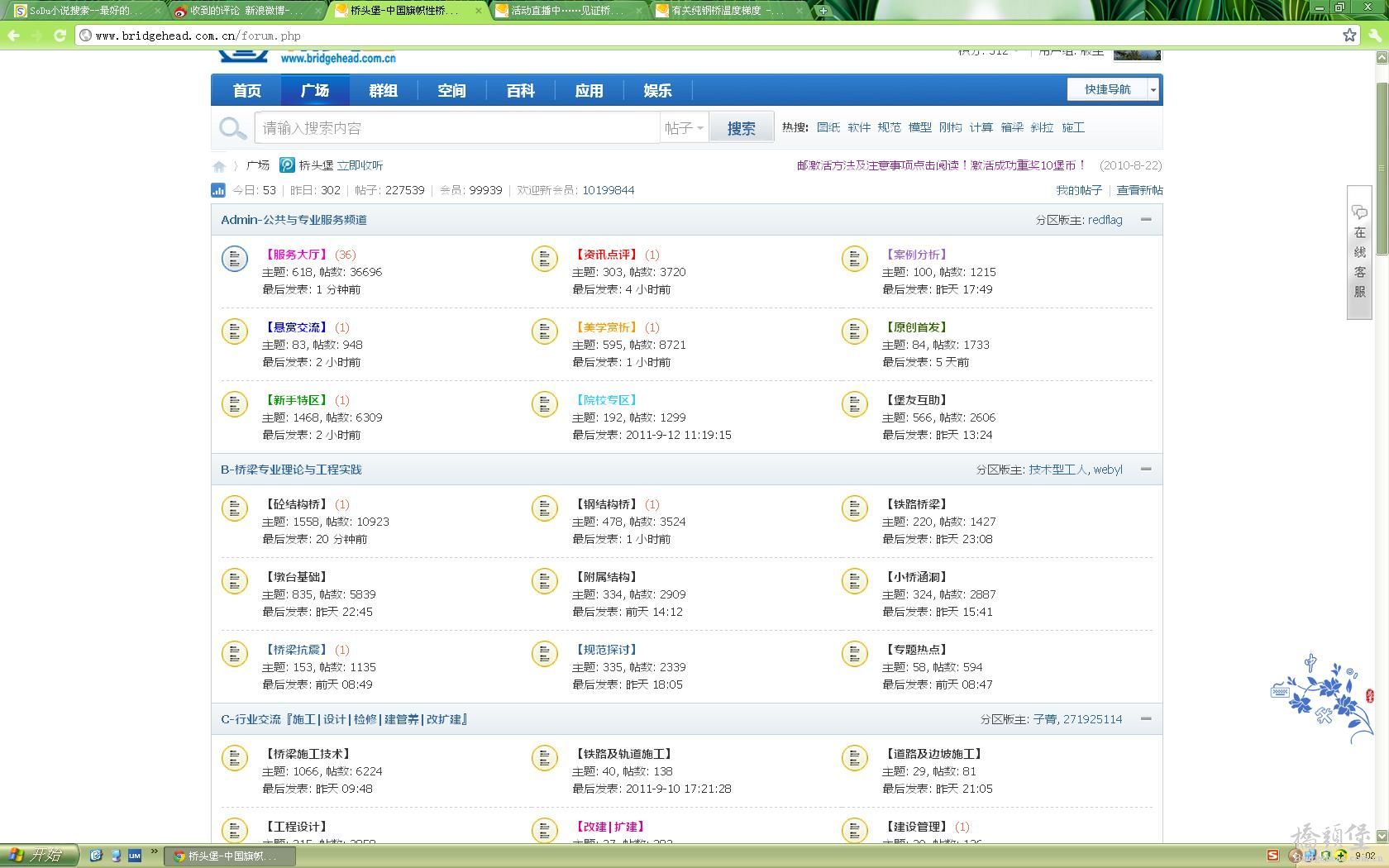Click the statistics chart icon next to 今日
1389x868 pixels.
point(218,190)
